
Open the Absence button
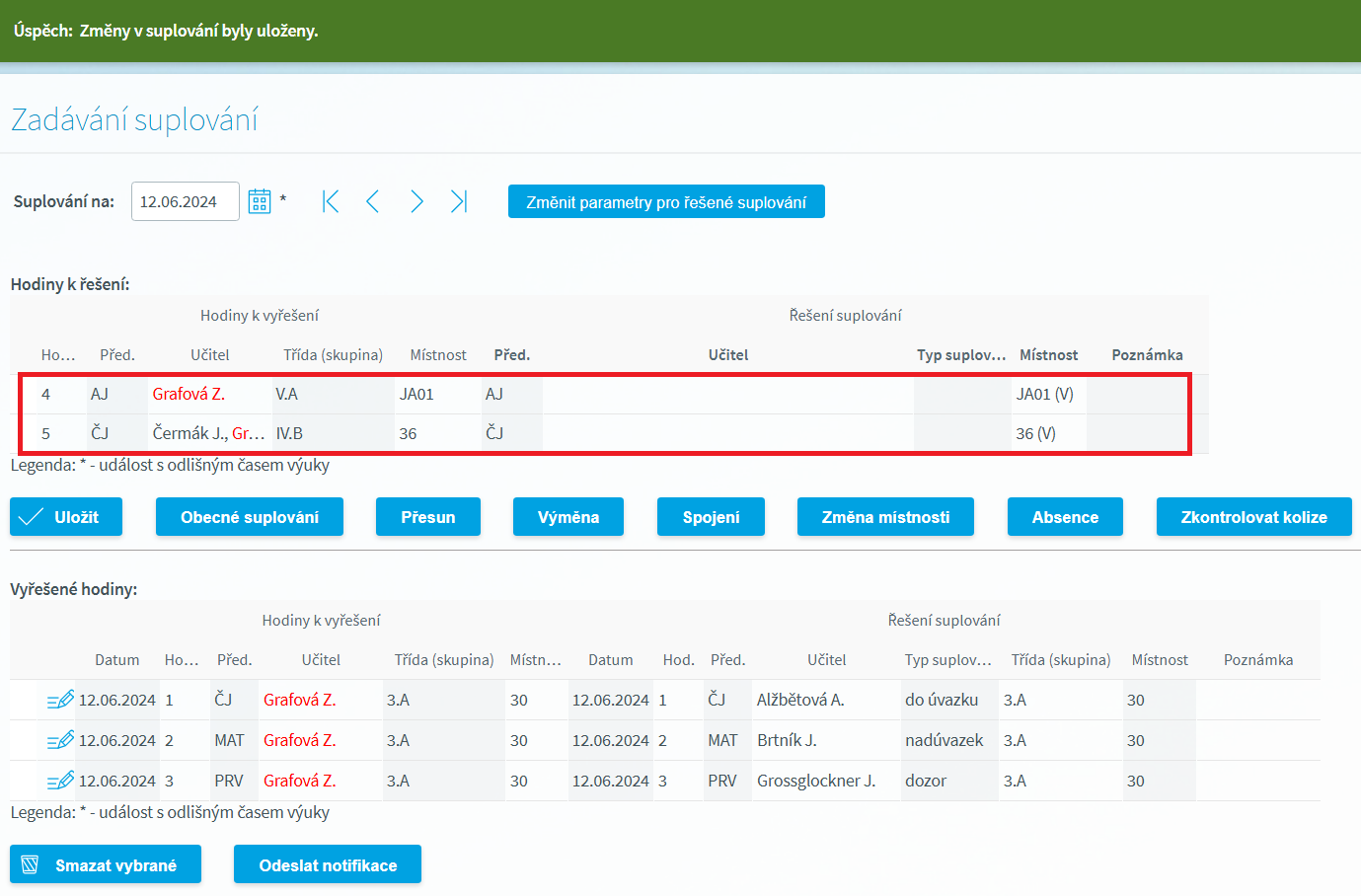coord(1065,517)
